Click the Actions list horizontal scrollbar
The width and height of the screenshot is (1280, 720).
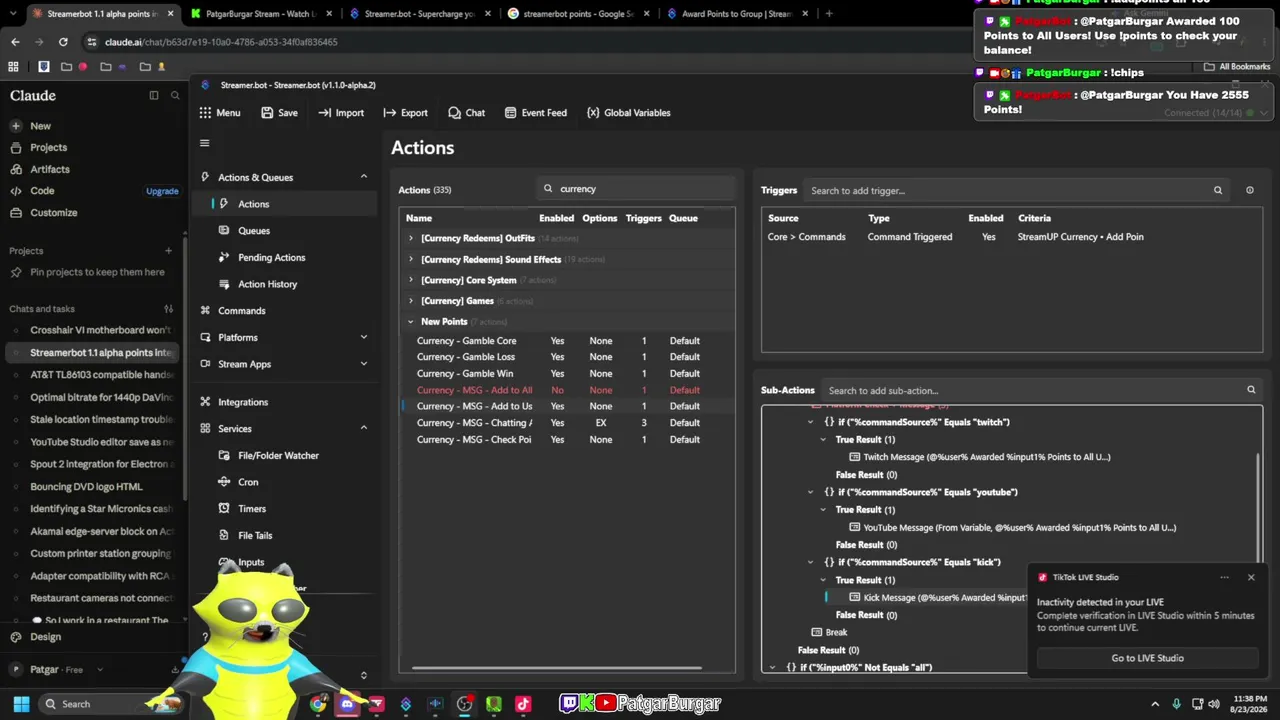click(556, 668)
